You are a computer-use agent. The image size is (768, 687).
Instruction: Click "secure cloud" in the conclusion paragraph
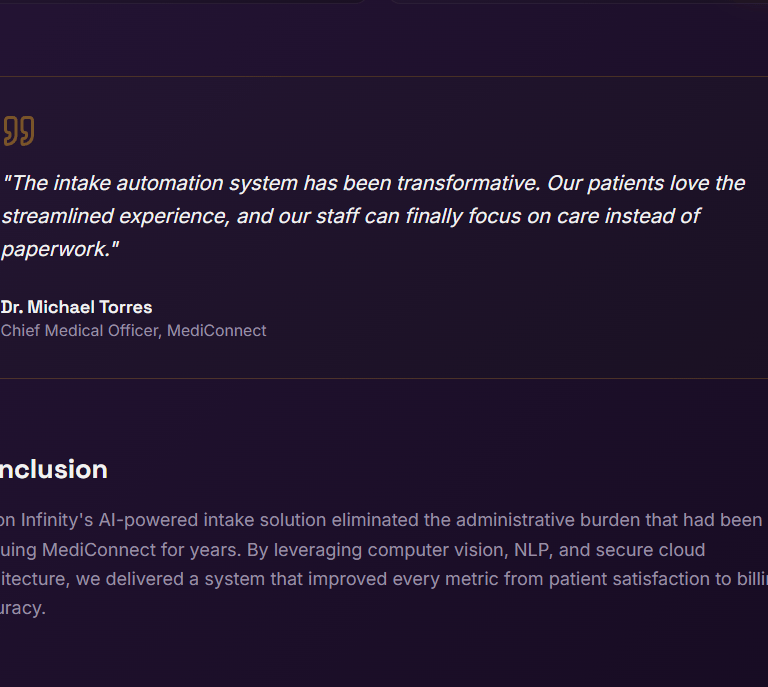pyautogui.click(x=655, y=550)
